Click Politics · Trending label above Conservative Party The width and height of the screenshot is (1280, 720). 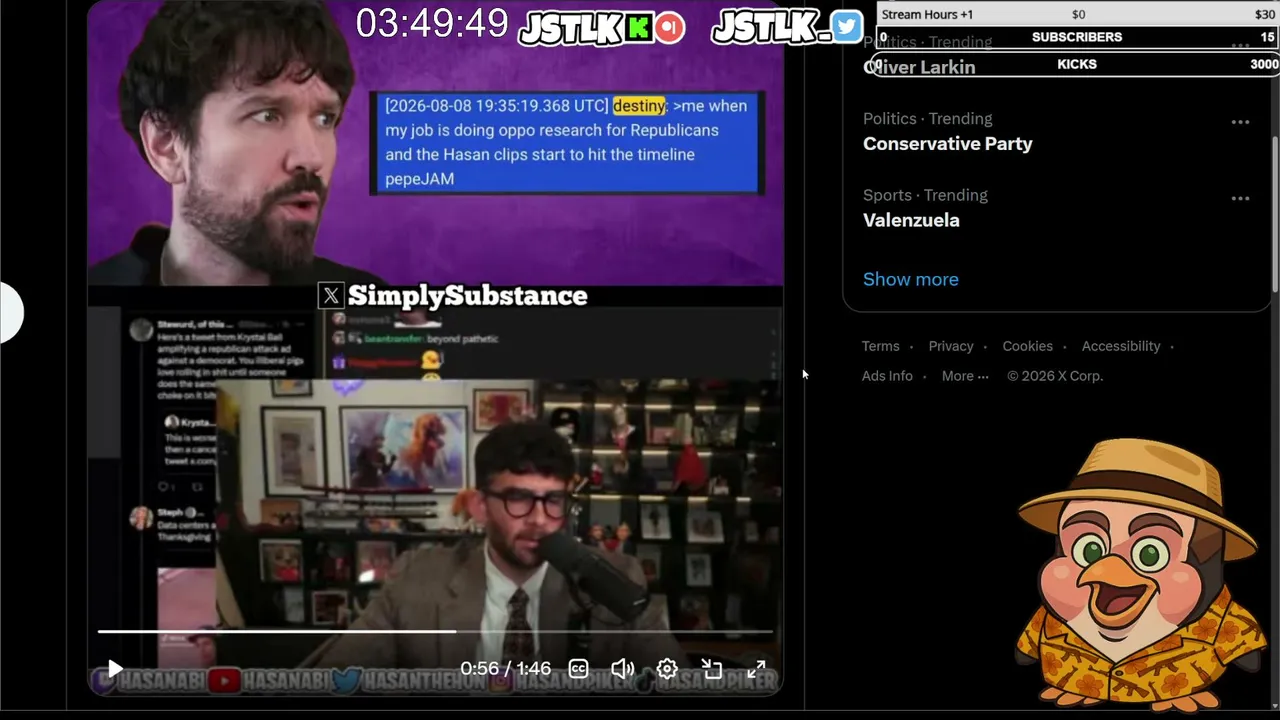tap(927, 118)
